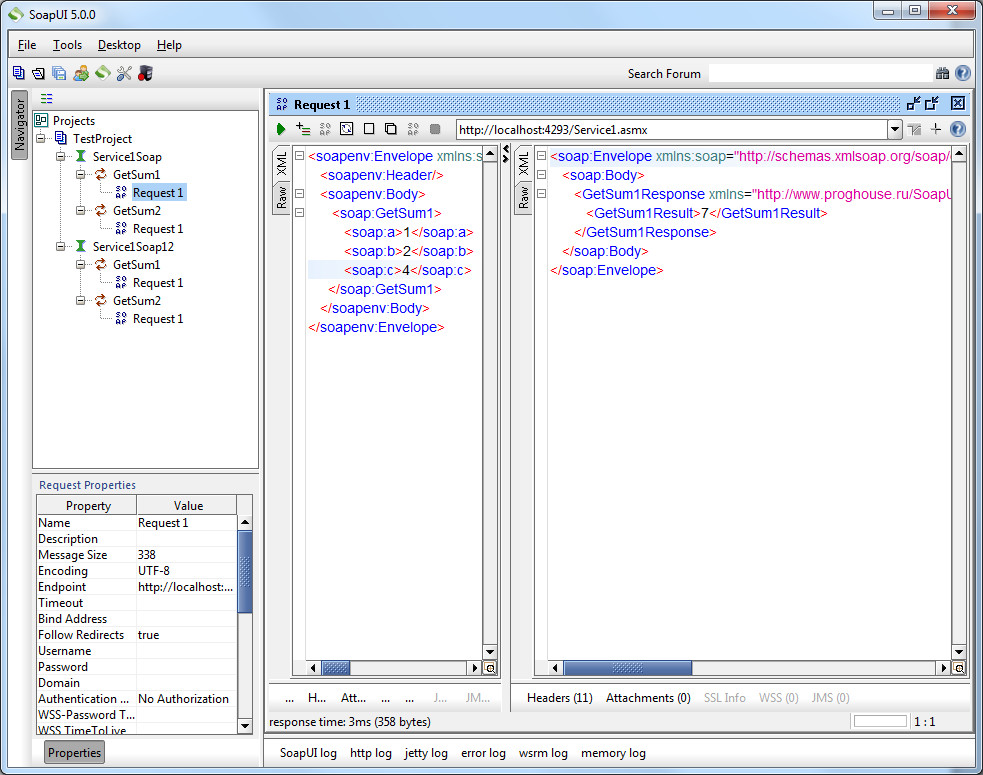Click the binoculars search forum icon
This screenshot has width=983, height=775.
[942, 73]
